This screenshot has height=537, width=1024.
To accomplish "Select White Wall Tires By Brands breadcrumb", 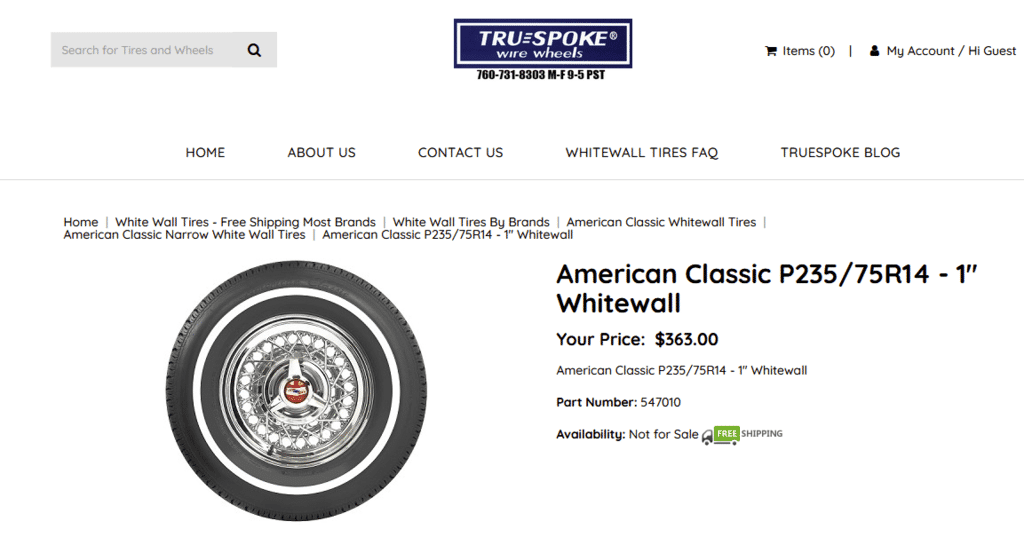I will [x=471, y=222].
